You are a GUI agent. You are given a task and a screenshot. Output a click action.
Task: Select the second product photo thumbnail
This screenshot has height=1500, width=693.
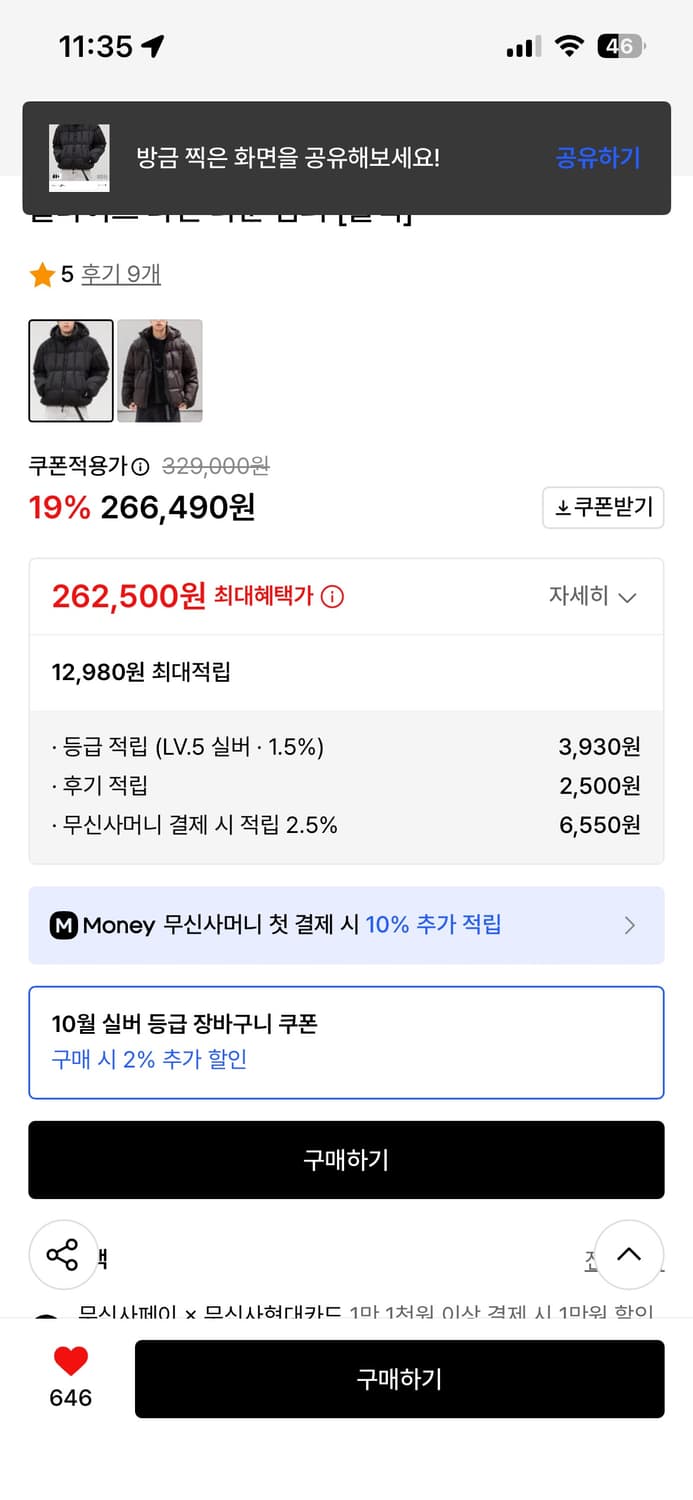[160, 370]
